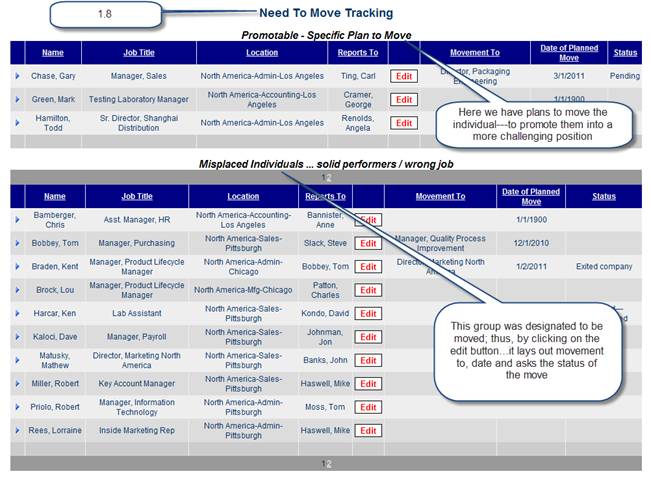Sort Promotable table by Date of Planned Move
Screen dimensions: 651x478
pyautogui.click(x=569, y=53)
